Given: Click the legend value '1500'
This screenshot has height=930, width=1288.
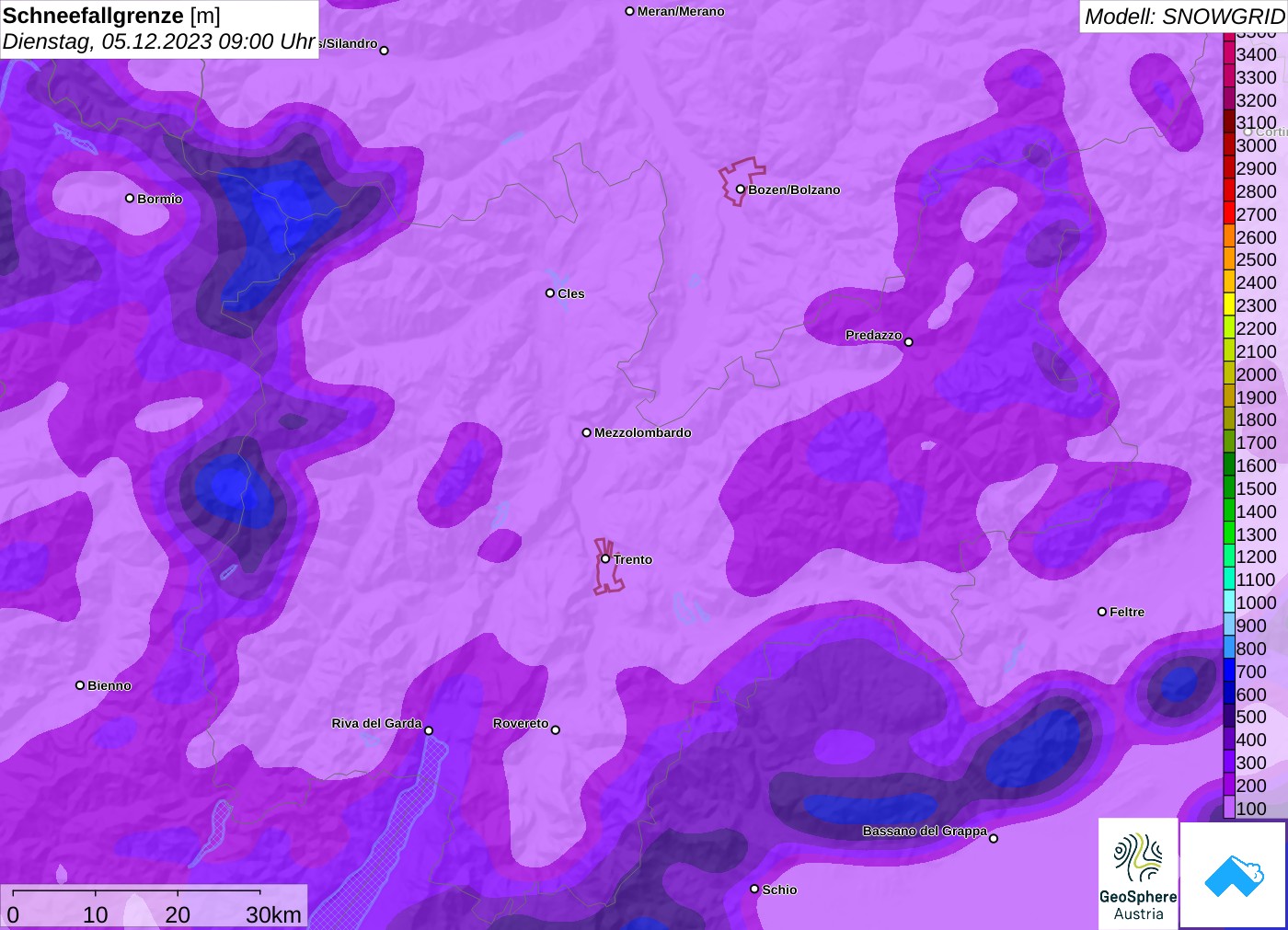Looking at the screenshot, I should tap(1257, 488).
